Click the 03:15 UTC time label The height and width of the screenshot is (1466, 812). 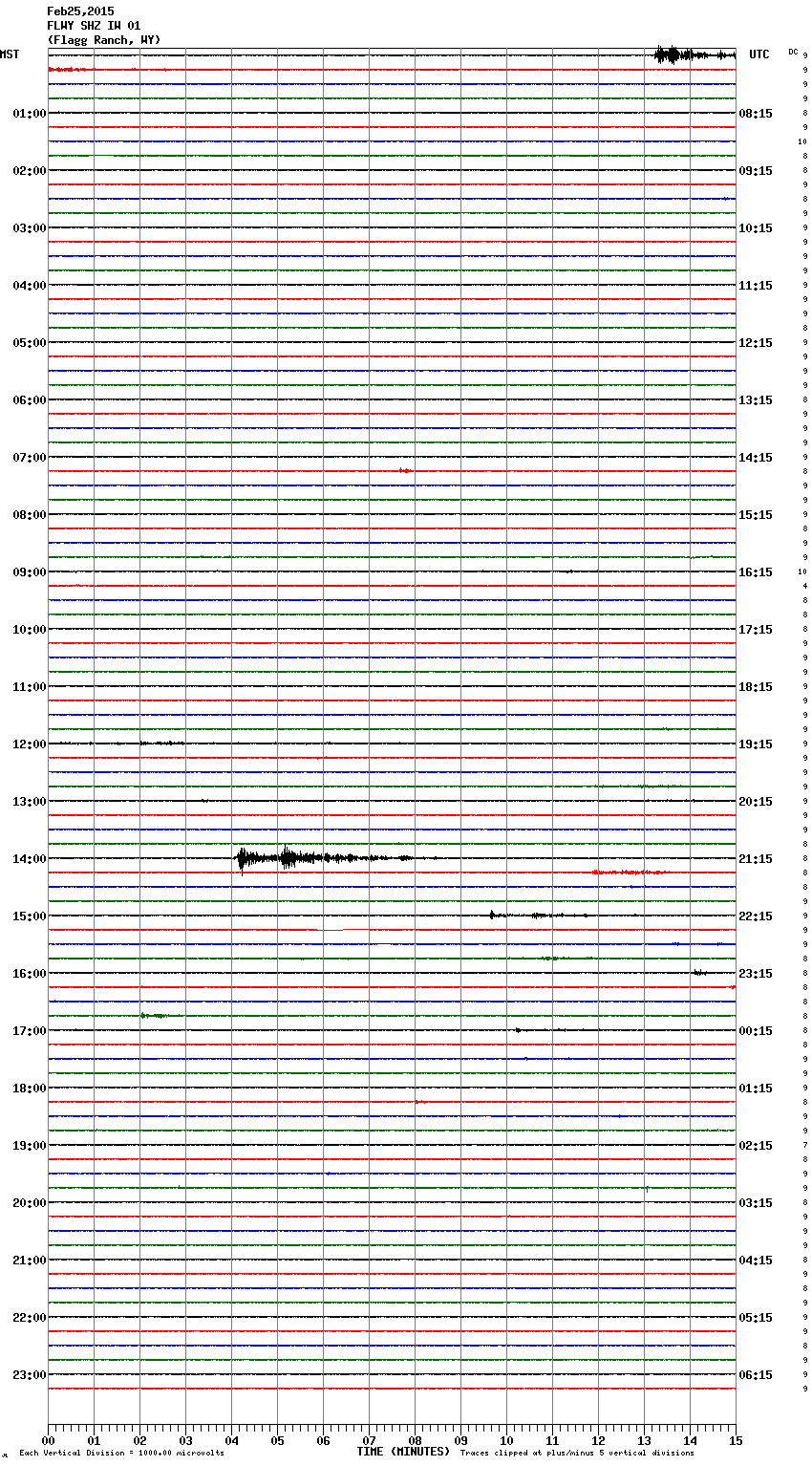[x=756, y=1203]
